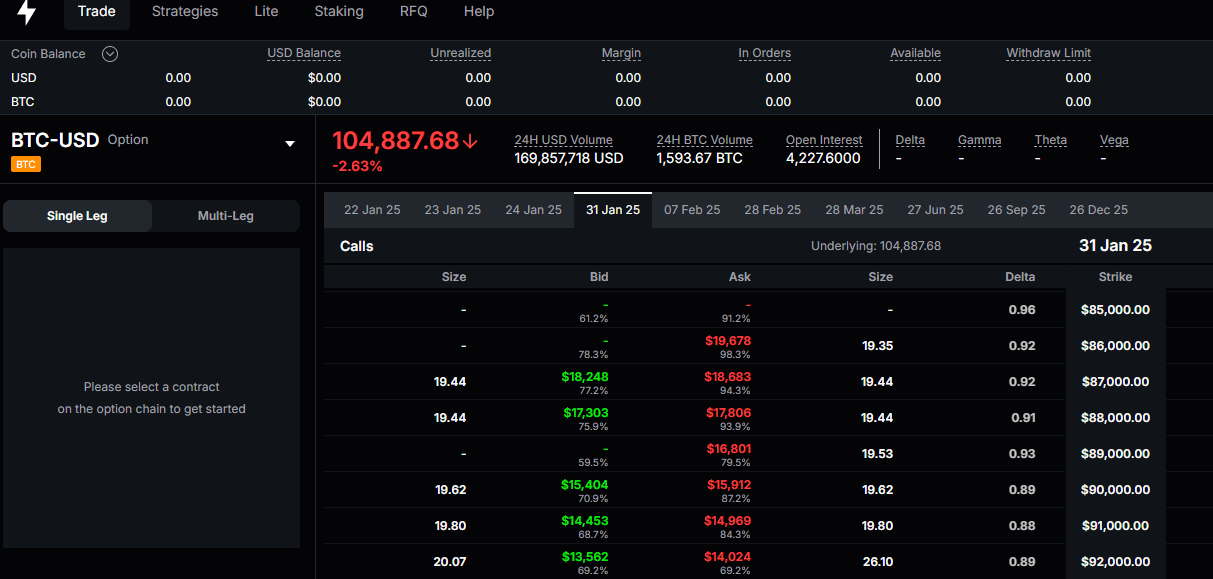Select the 22 Jan 25 expiry tab
The height and width of the screenshot is (579, 1213).
372,210
